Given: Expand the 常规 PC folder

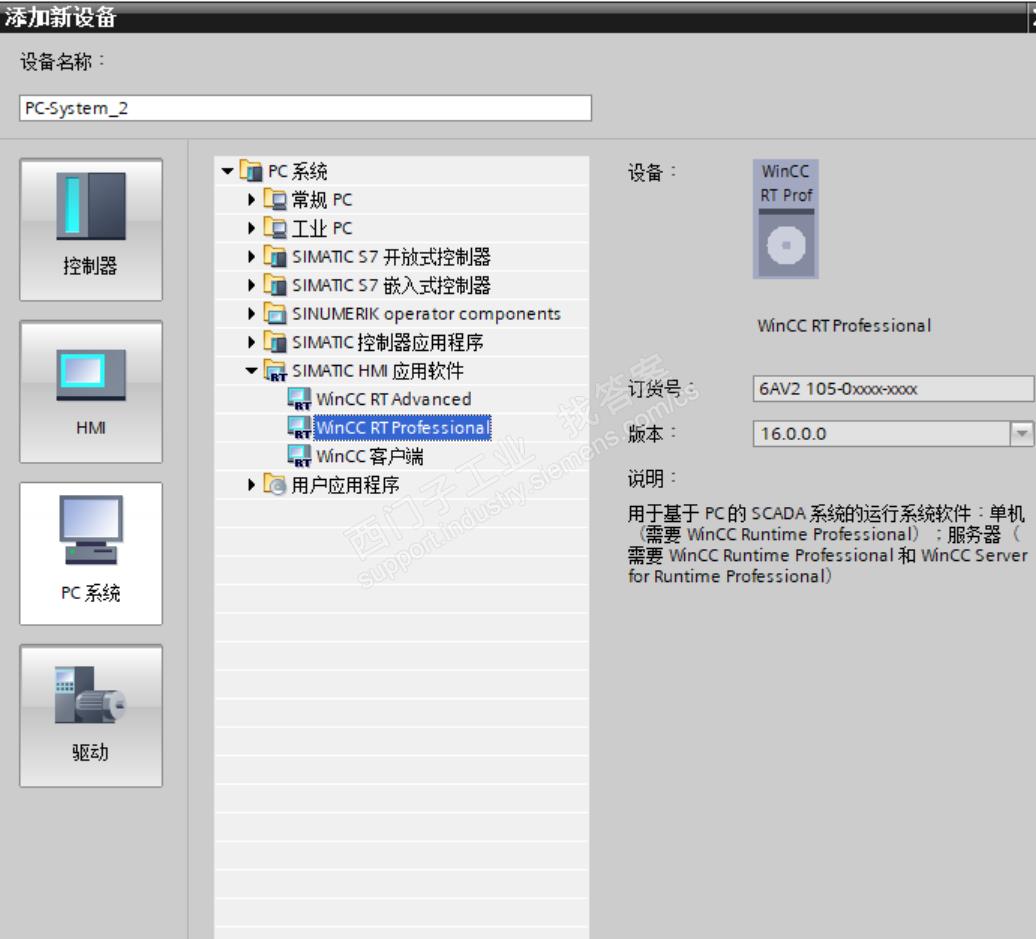Looking at the screenshot, I should pyautogui.click(x=251, y=200).
